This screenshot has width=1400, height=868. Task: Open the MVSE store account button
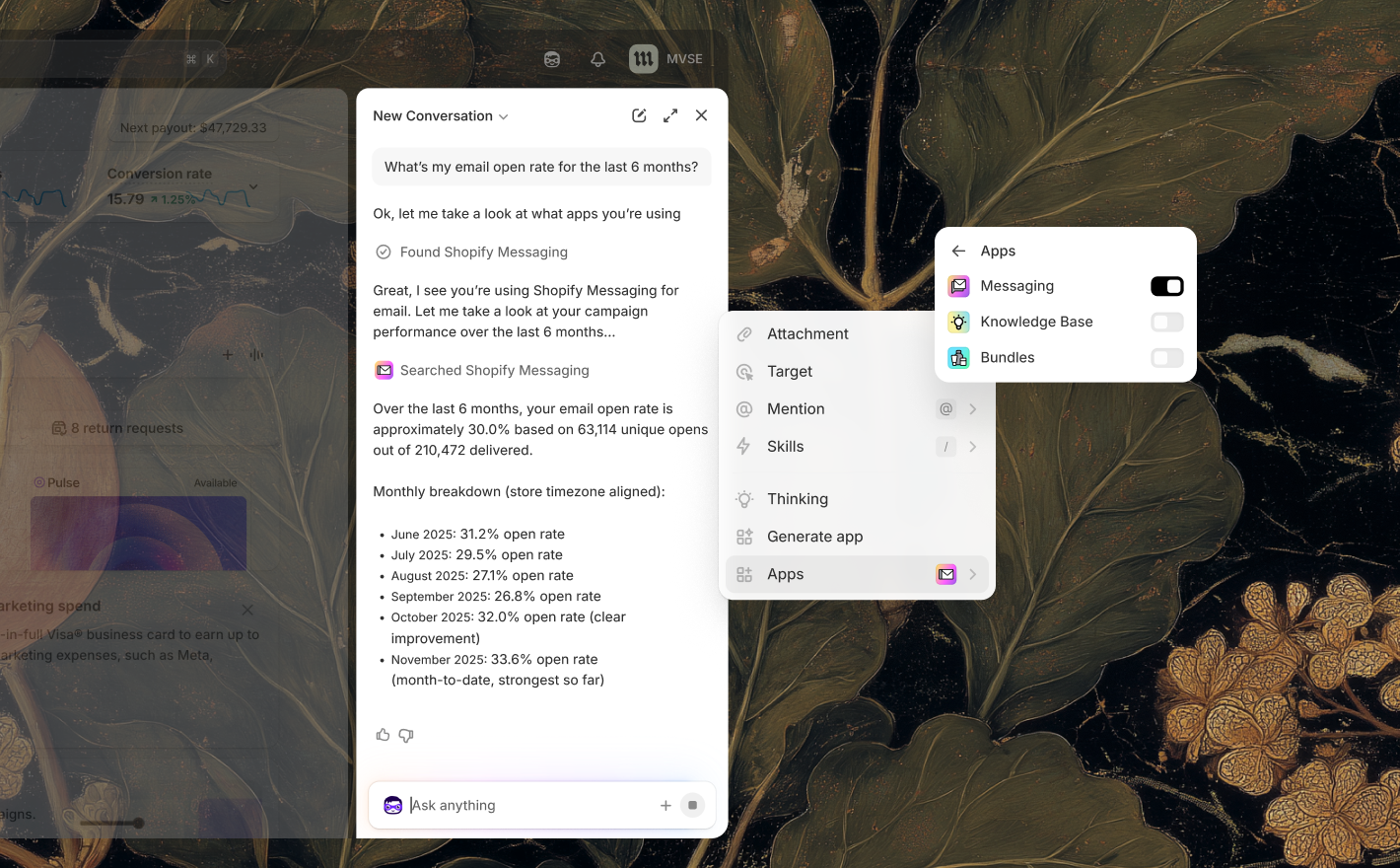(x=666, y=59)
